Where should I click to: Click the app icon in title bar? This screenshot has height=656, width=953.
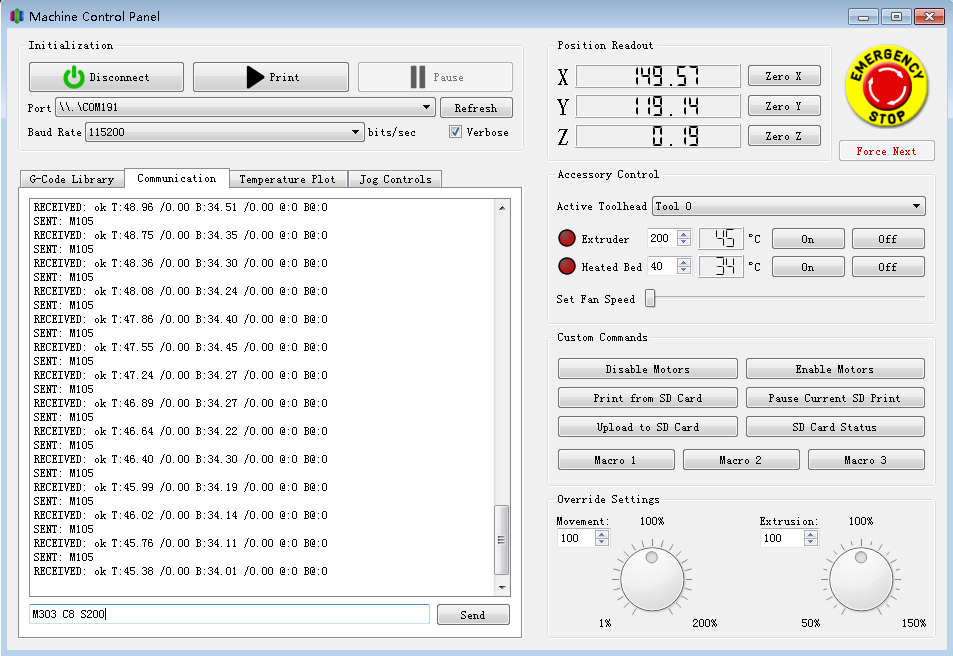tap(16, 16)
